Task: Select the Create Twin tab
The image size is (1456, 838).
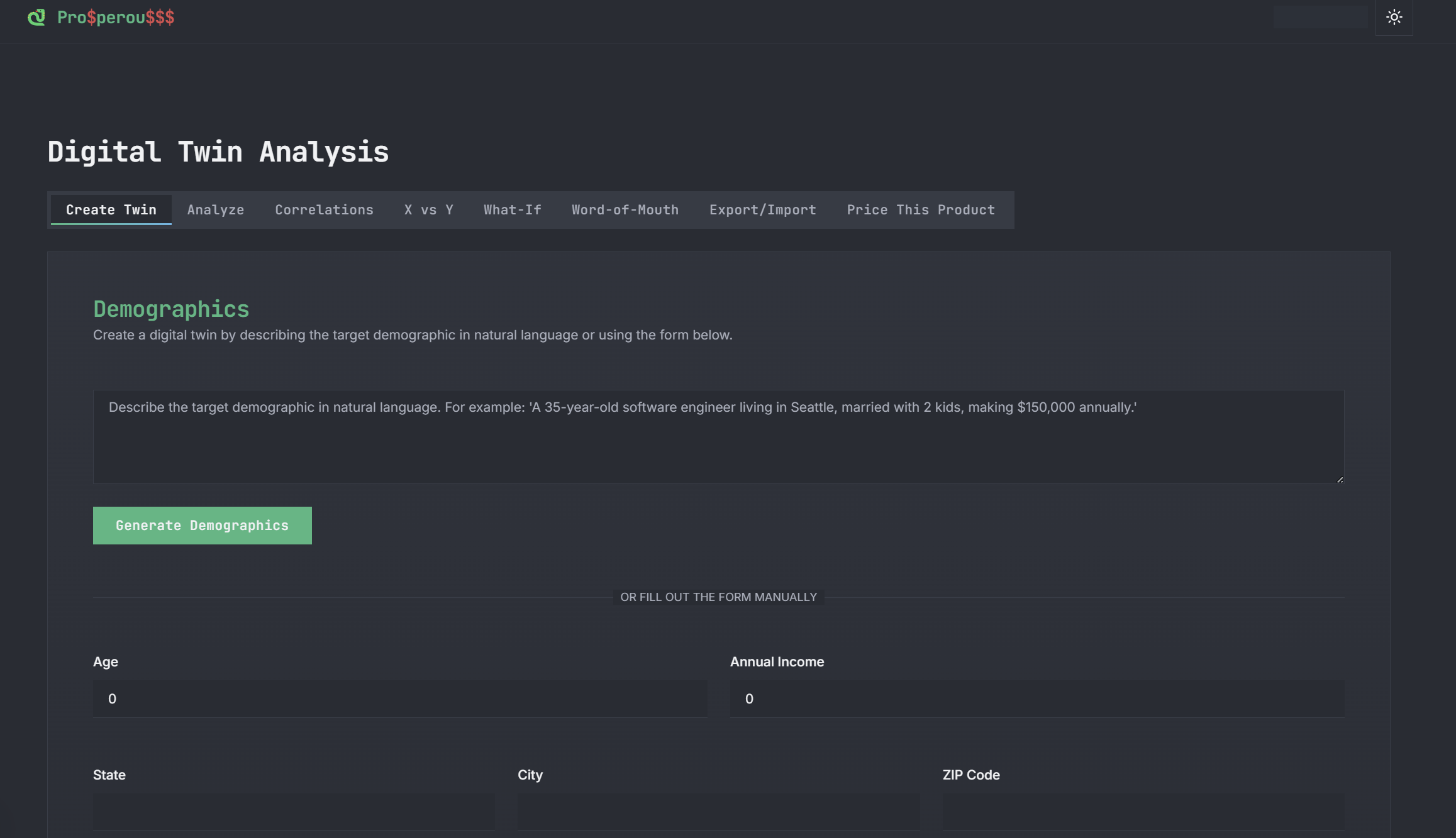Action: pos(111,210)
